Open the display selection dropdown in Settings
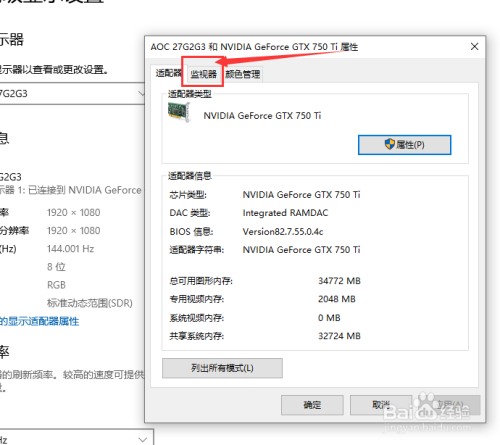 pos(72,94)
